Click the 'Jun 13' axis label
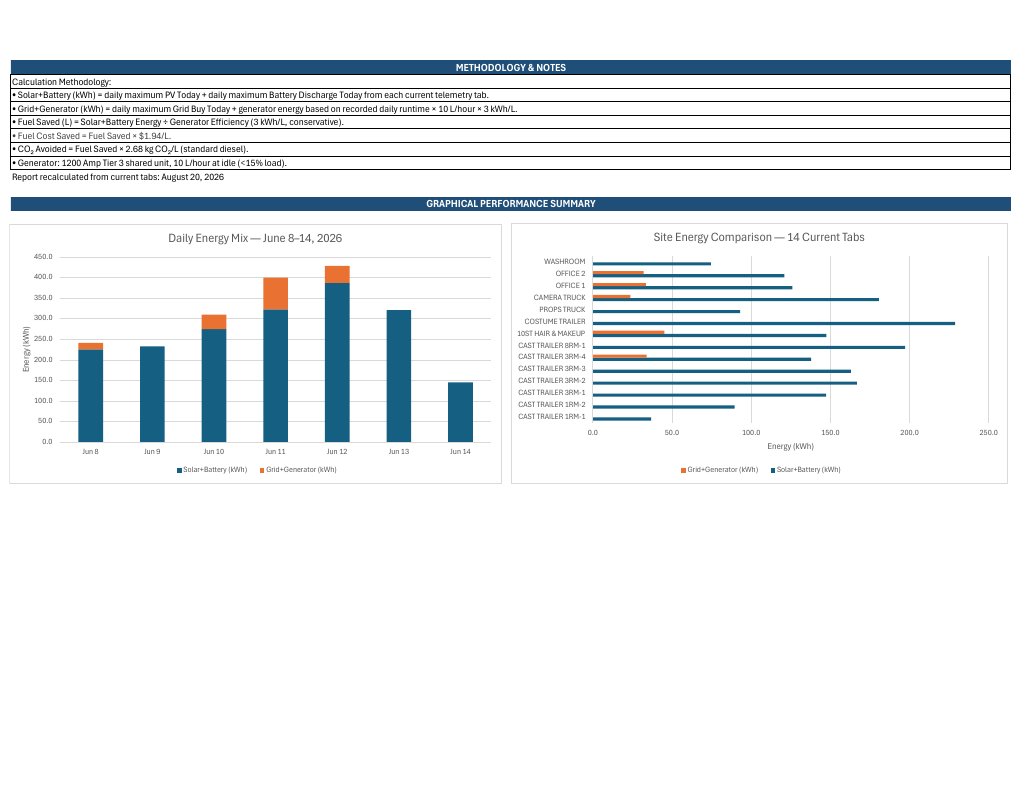 (399, 452)
